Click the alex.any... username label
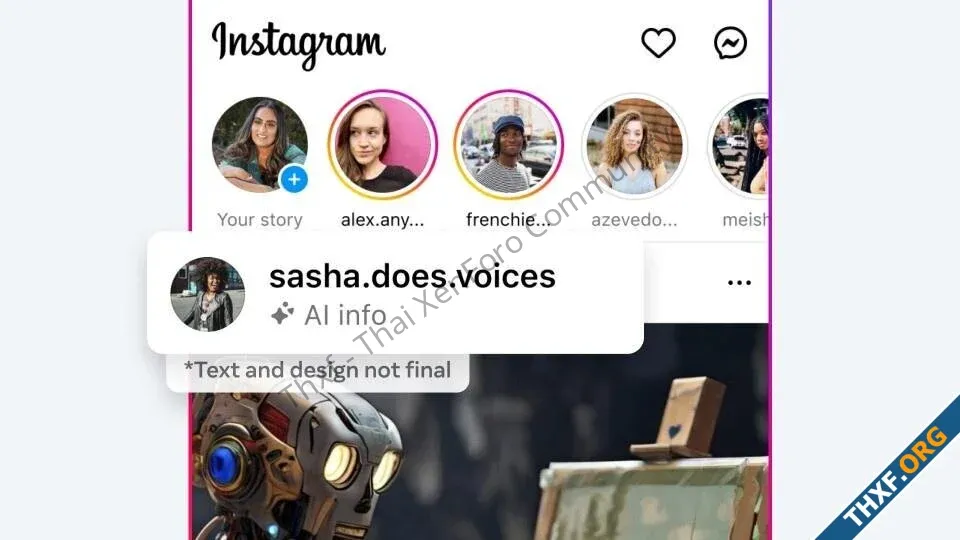The image size is (960, 540). pyautogui.click(x=383, y=220)
